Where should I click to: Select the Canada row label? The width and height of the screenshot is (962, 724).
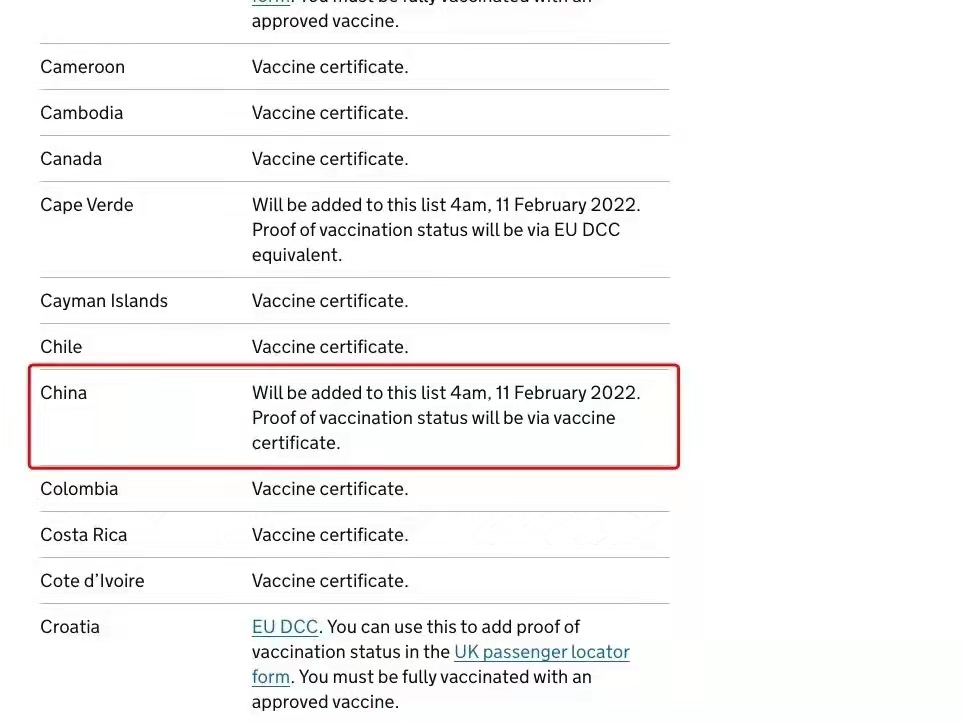71,159
